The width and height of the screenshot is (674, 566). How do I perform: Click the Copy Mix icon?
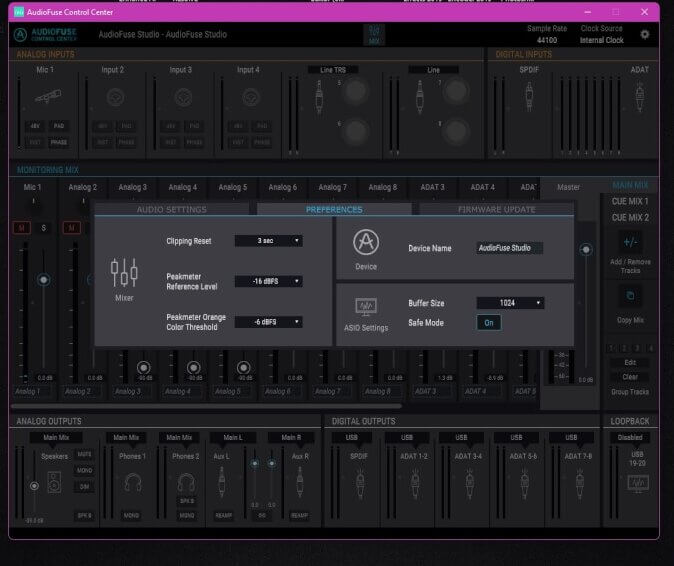(630, 296)
